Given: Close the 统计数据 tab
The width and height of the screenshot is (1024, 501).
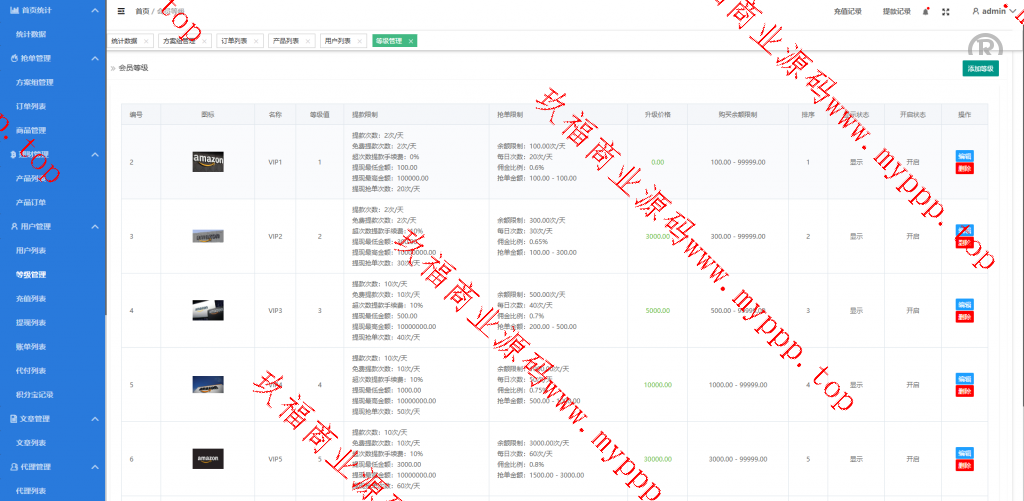Looking at the screenshot, I should coord(146,41).
